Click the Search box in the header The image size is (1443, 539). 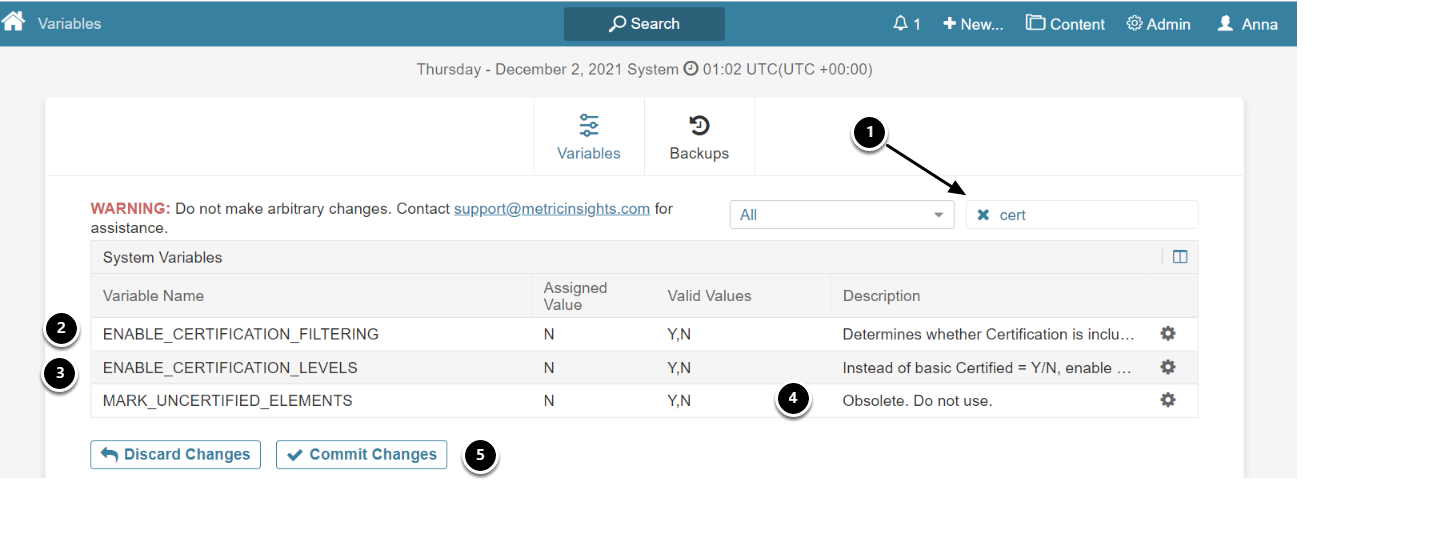(644, 24)
